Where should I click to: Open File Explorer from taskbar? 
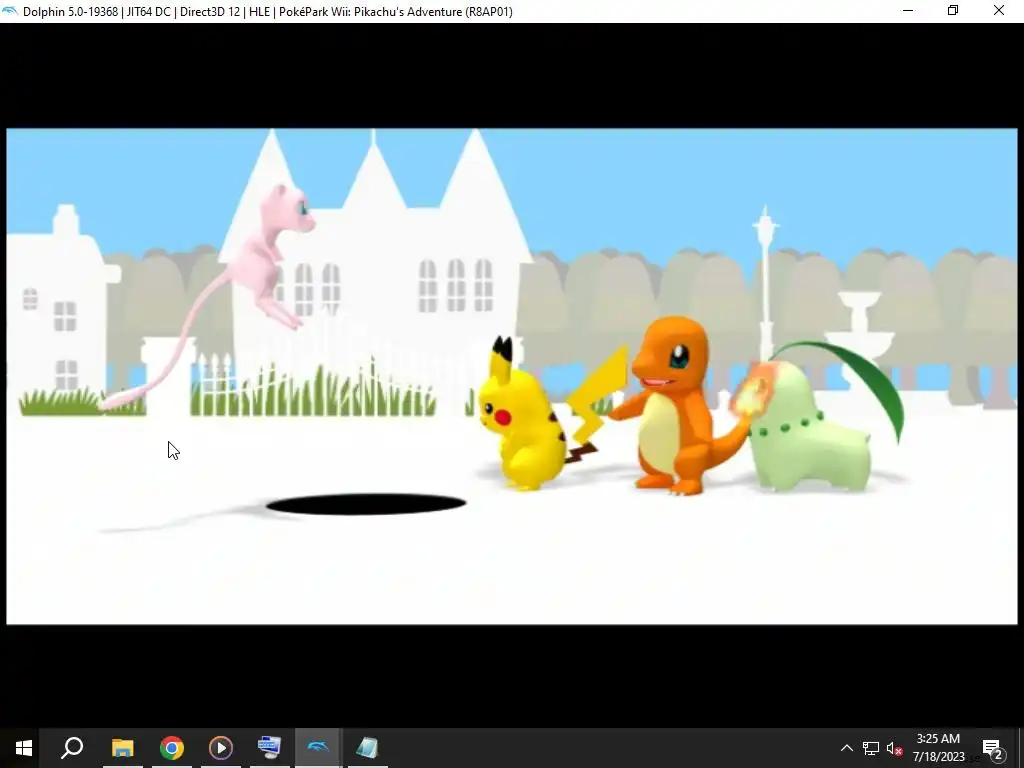pyautogui.click(x=122, y=748)
